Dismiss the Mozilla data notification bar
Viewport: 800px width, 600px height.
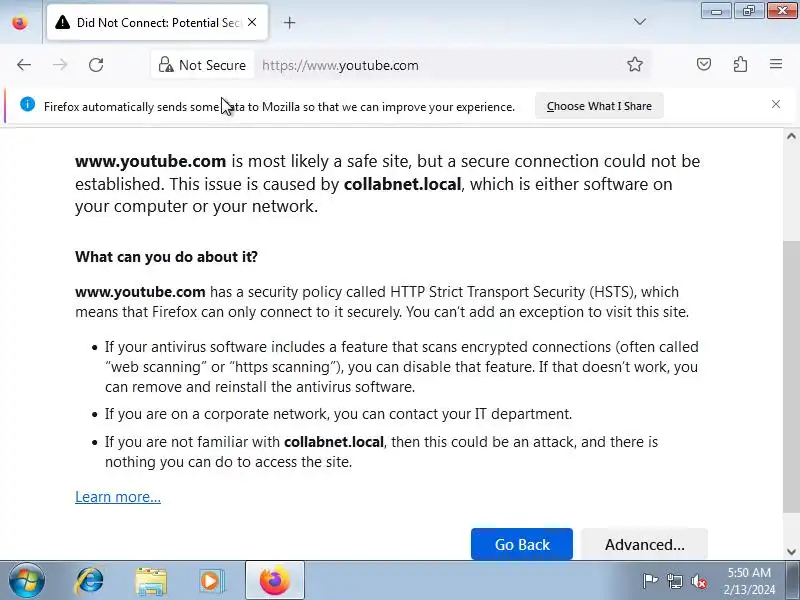click(776, 104)
